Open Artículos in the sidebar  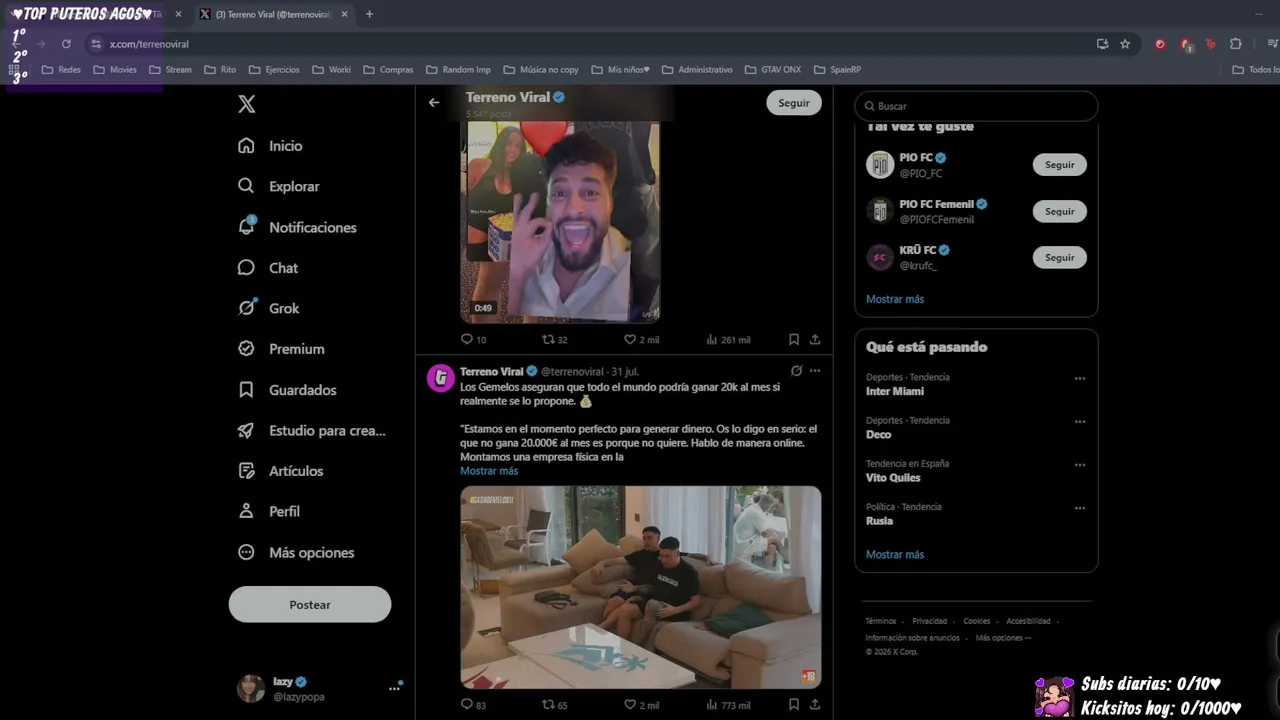tap(280, 471)
